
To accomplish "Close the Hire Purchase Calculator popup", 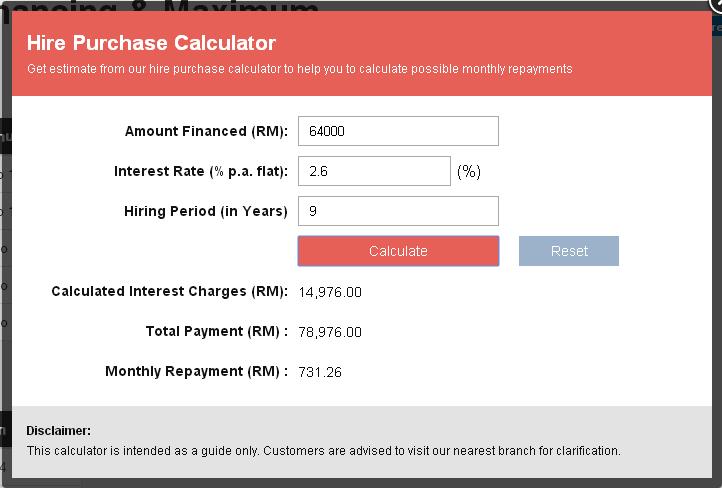I will tap(714, 5).
